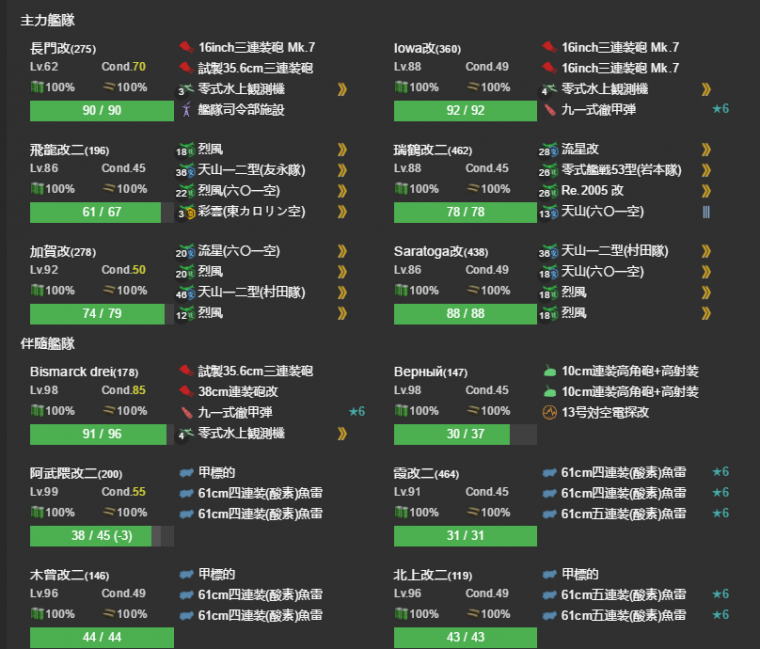Click 長門改's 90 / 90 HP bar
Screen dimensions: 760x649
pos(102,111)
